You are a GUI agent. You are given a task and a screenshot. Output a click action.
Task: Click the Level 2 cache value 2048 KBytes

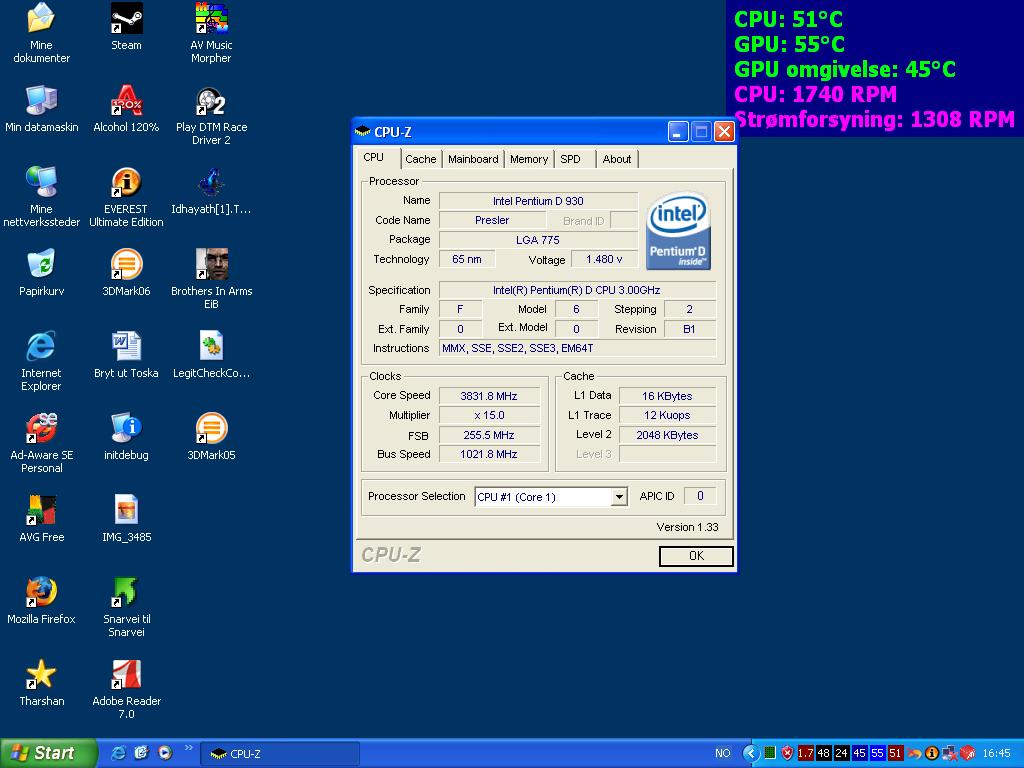tap(667, 435)
